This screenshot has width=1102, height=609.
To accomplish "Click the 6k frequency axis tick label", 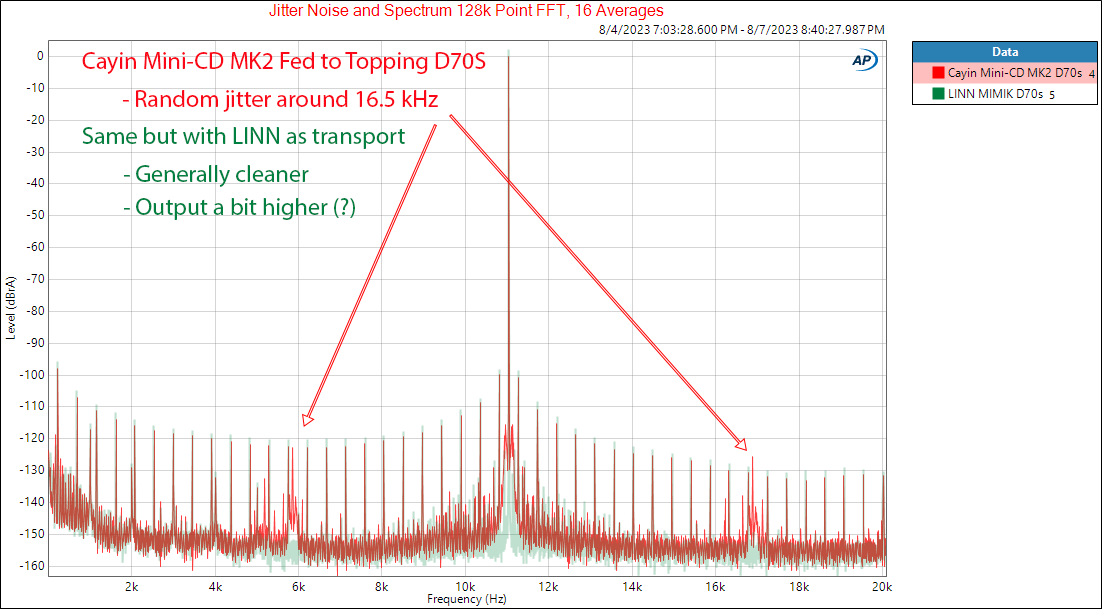I will [x=298, y=587].
